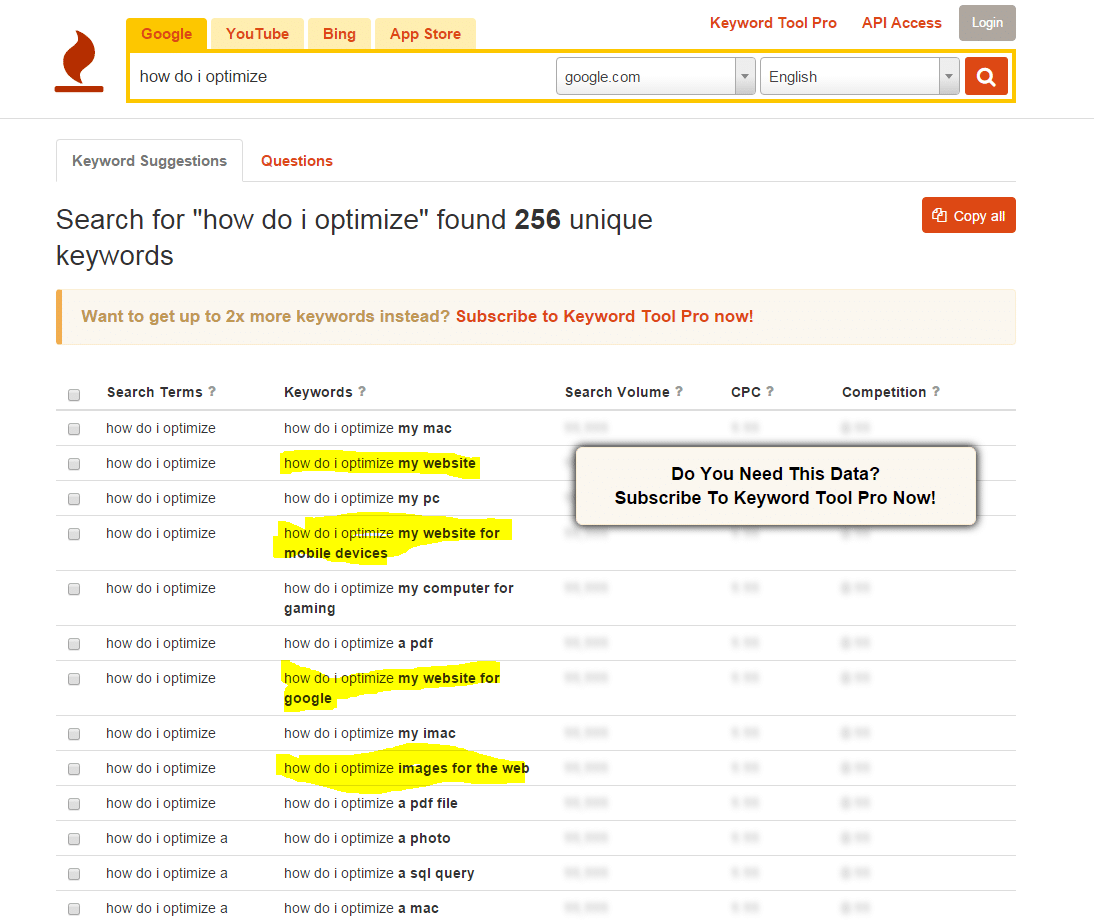
Task: Click keyword 'how do i optimize my mac'
Action: 368,428
